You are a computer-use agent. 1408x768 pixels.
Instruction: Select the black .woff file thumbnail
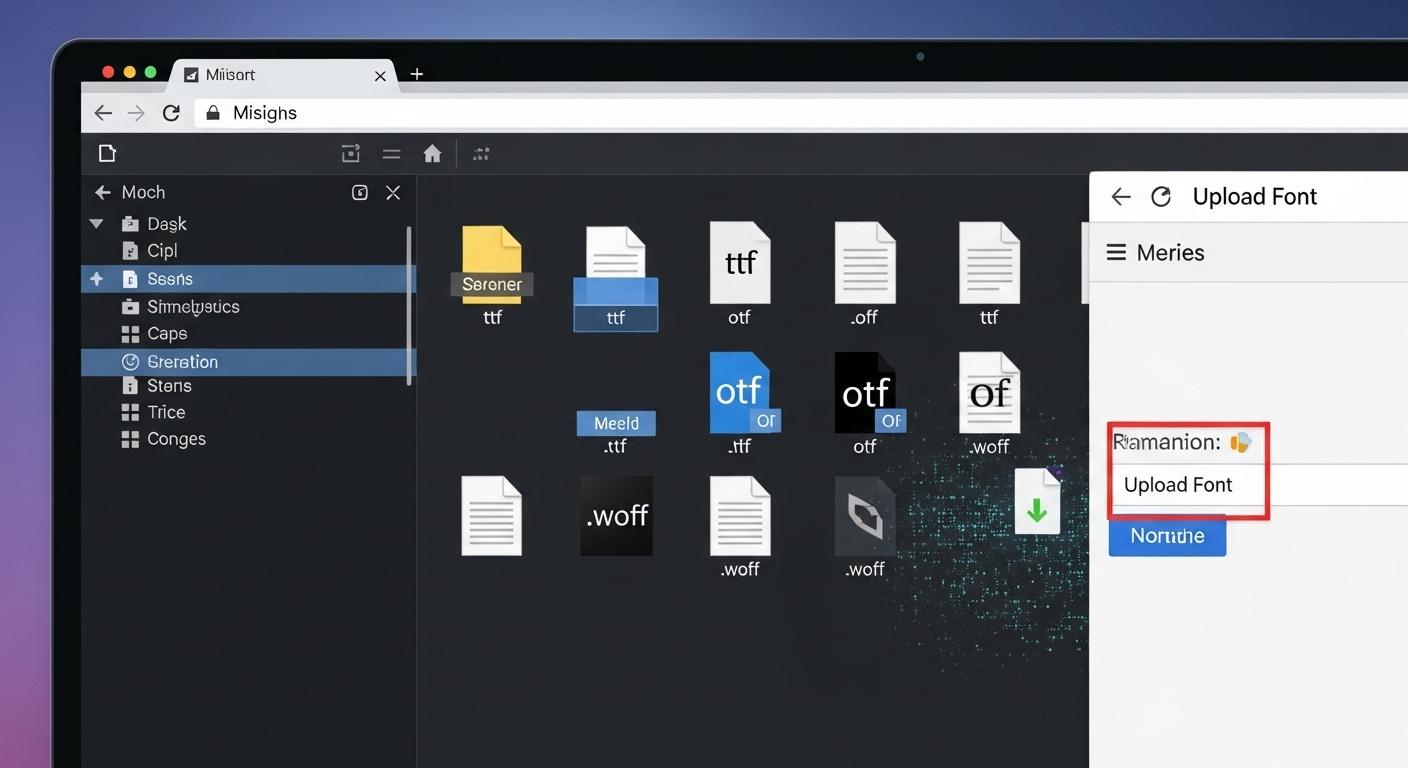coord(616,516)
